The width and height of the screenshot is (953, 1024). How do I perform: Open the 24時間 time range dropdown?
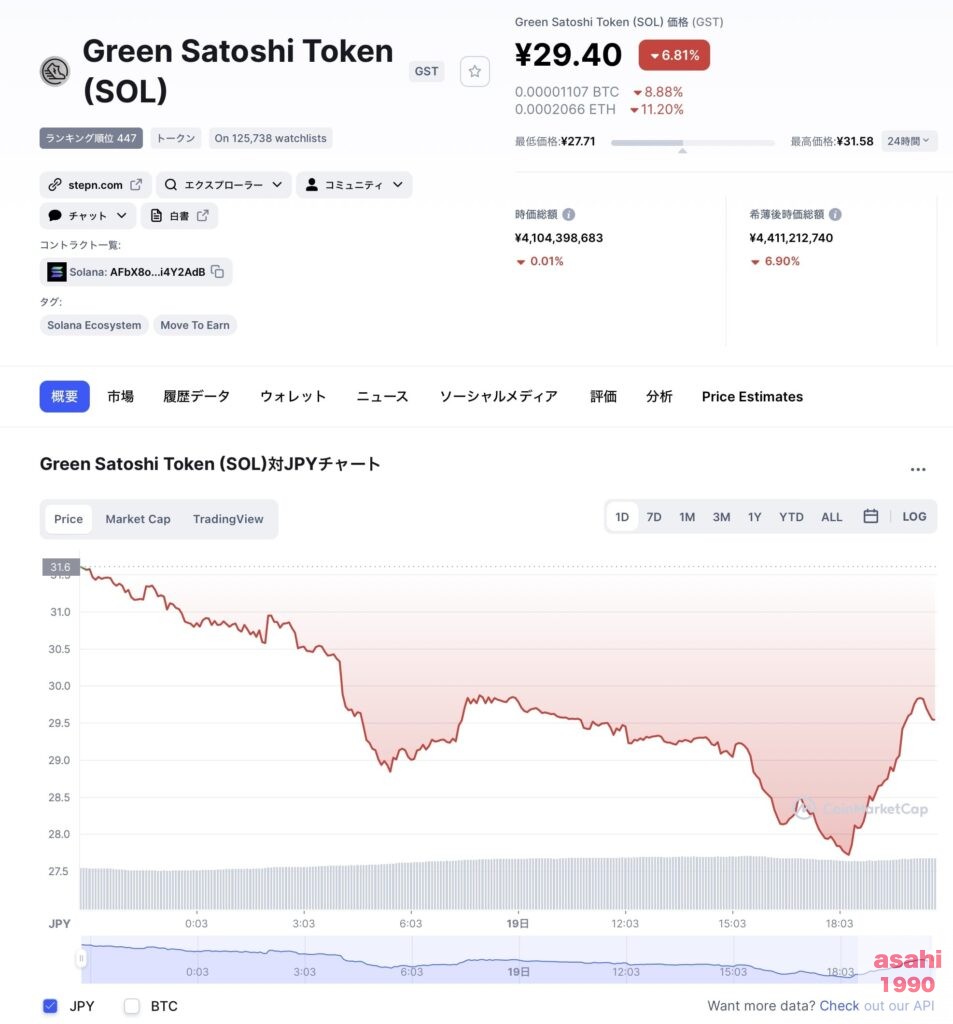909,141
